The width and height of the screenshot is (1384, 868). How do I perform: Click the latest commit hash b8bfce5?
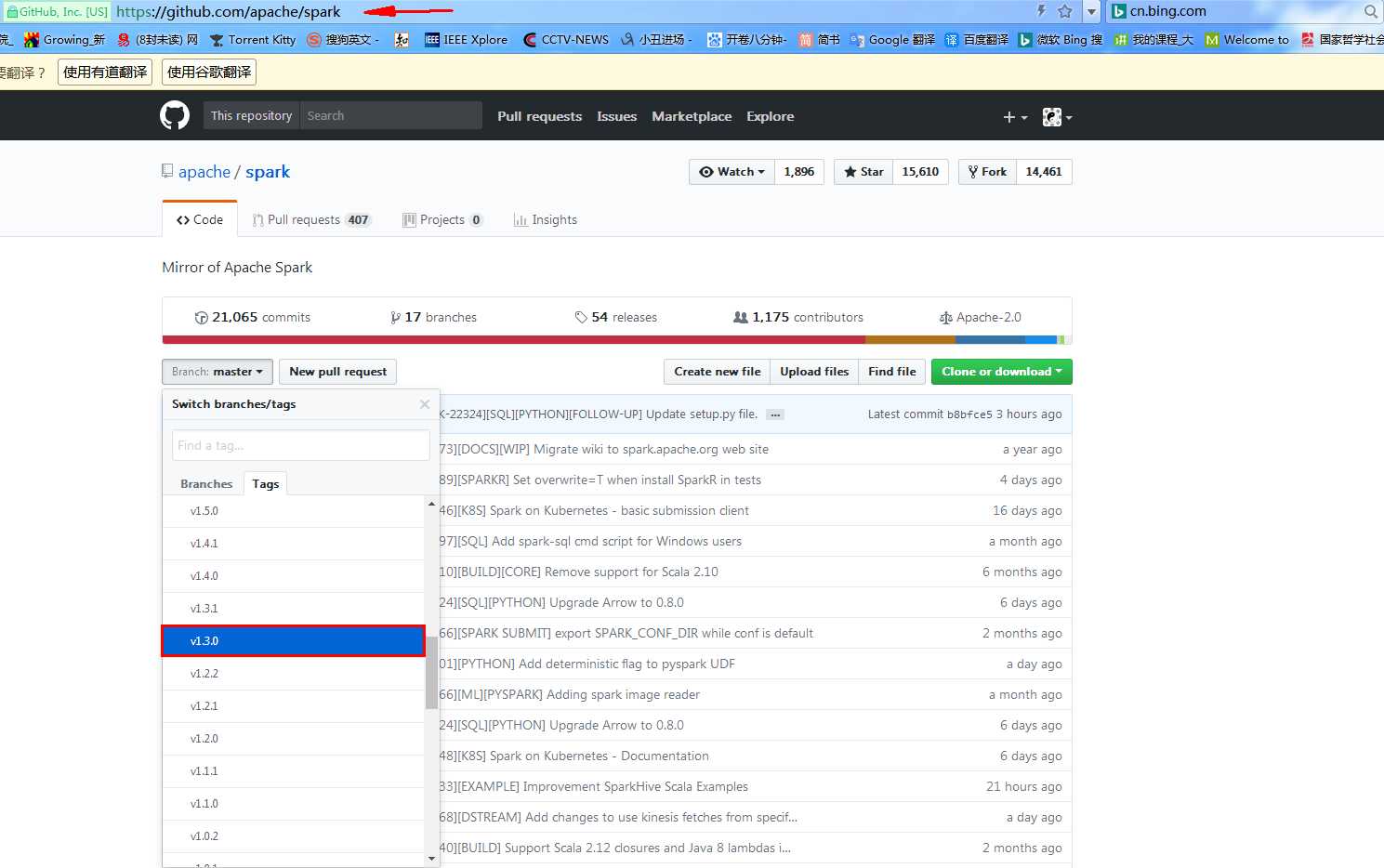tap(969, 414)
